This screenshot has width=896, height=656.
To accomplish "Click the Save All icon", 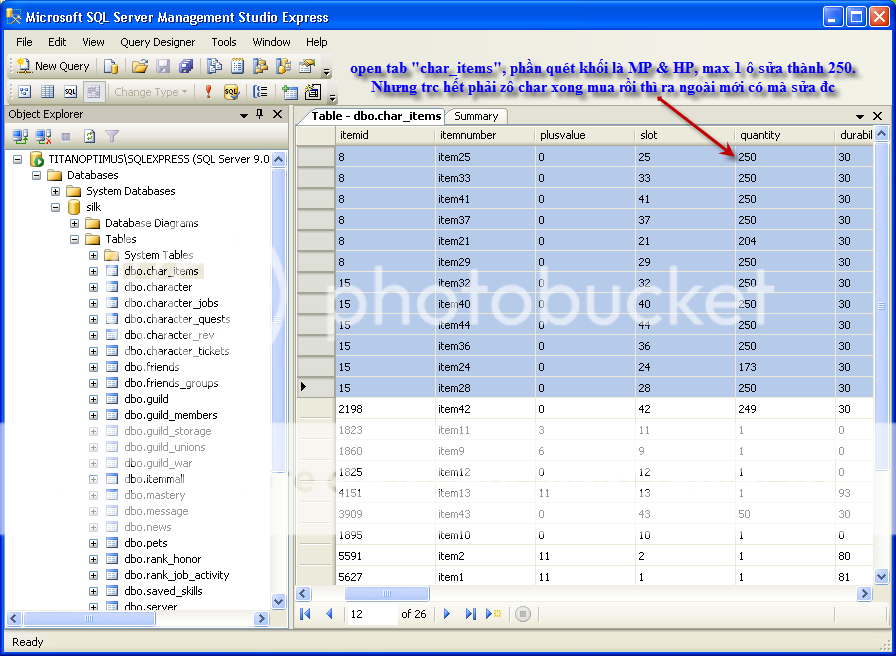I will [186, 66].
